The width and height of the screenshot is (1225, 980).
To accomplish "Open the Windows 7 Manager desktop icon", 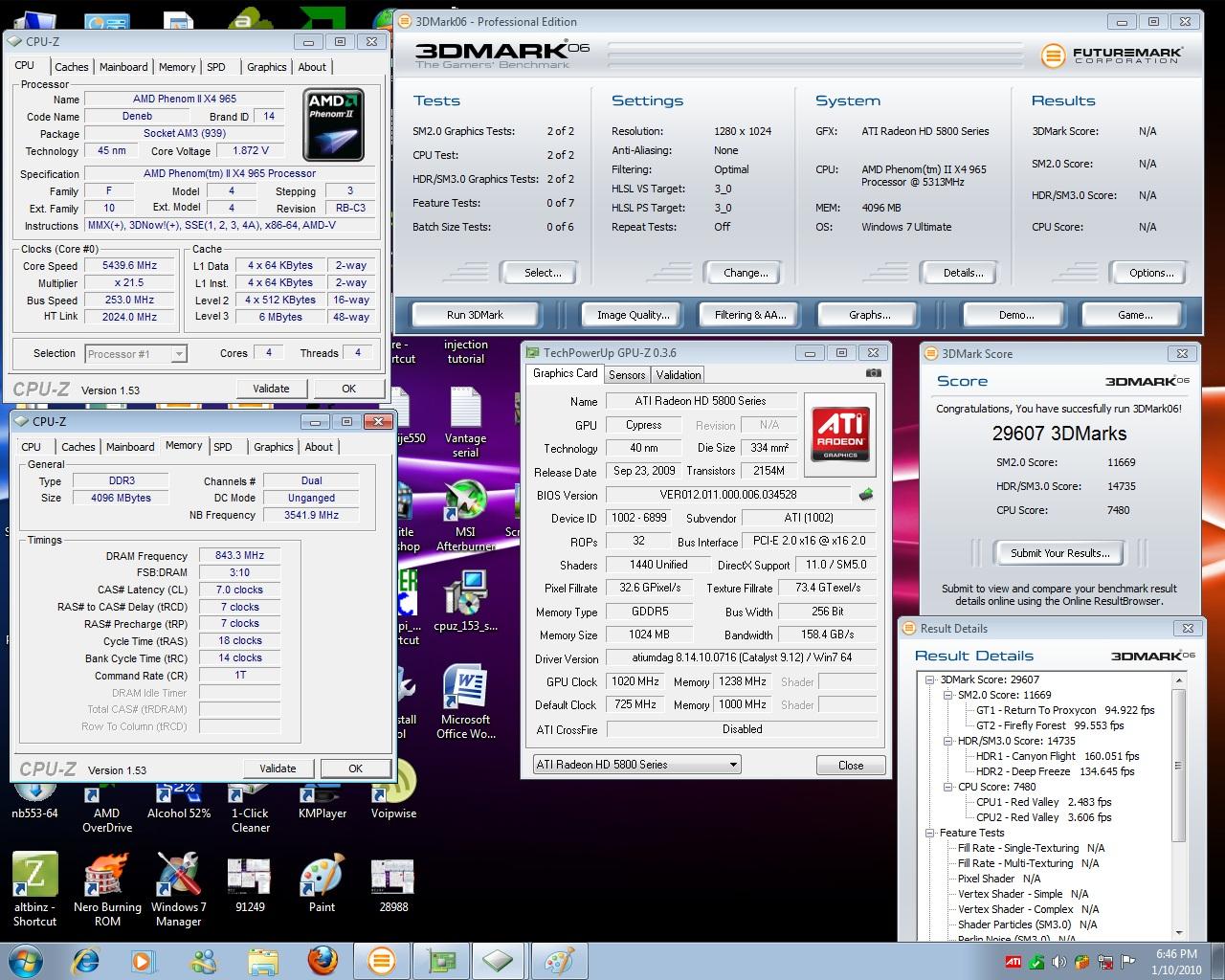I will pos(179,889).
